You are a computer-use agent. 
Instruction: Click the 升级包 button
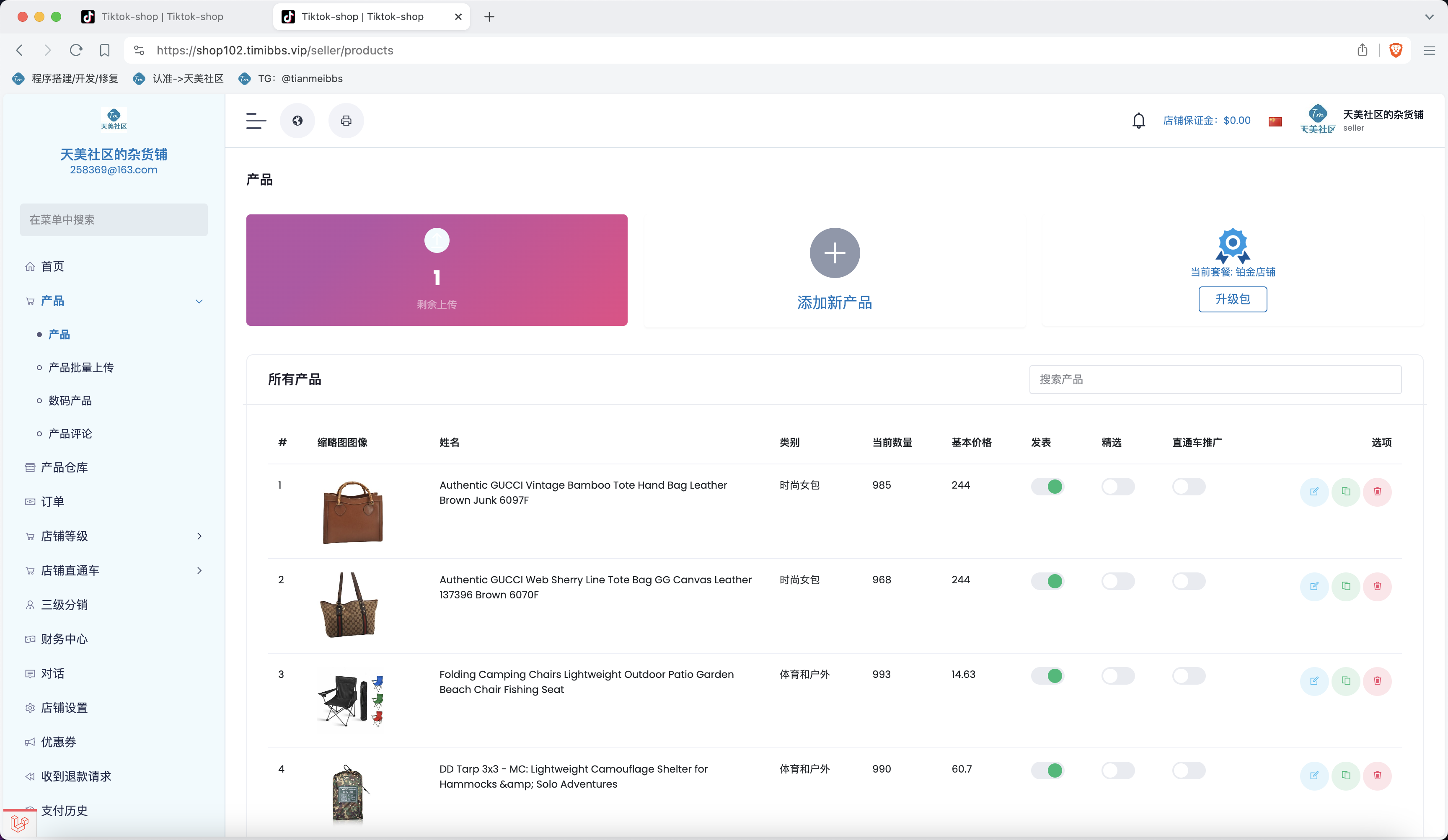tap(1233, 299)
